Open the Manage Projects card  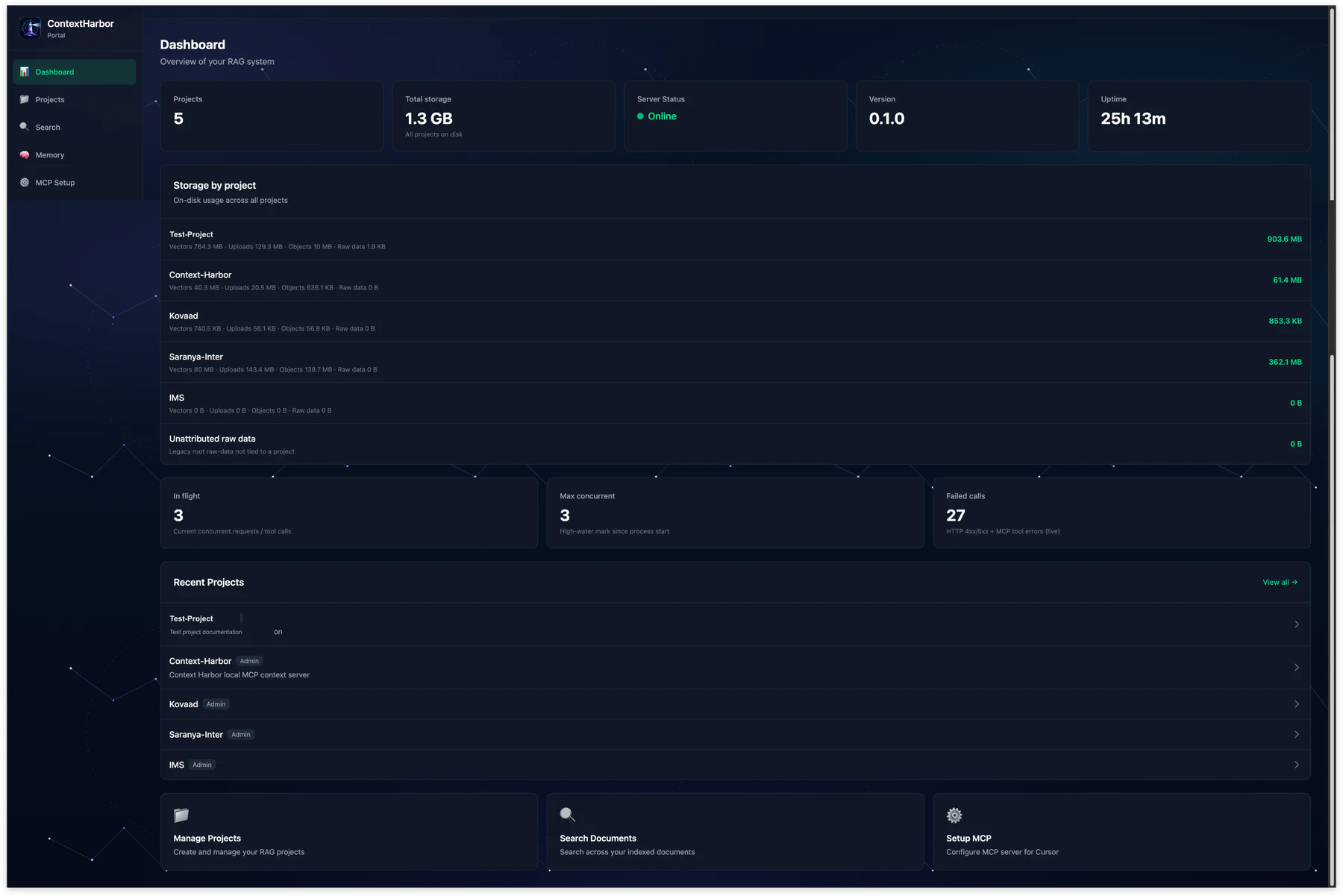pos(349,832)
